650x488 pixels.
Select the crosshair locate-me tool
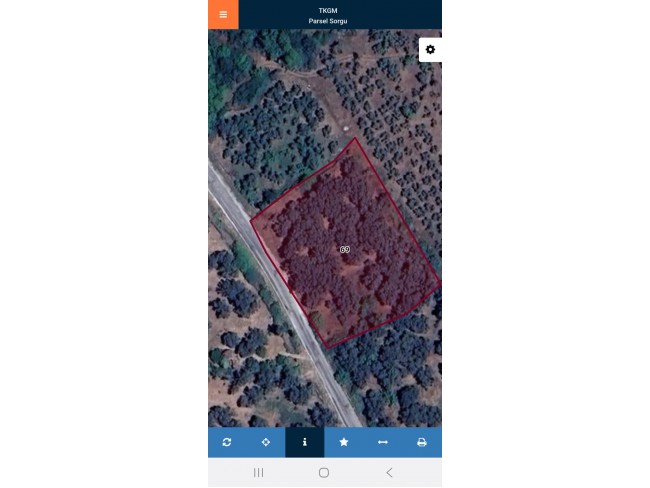point(266,442)
